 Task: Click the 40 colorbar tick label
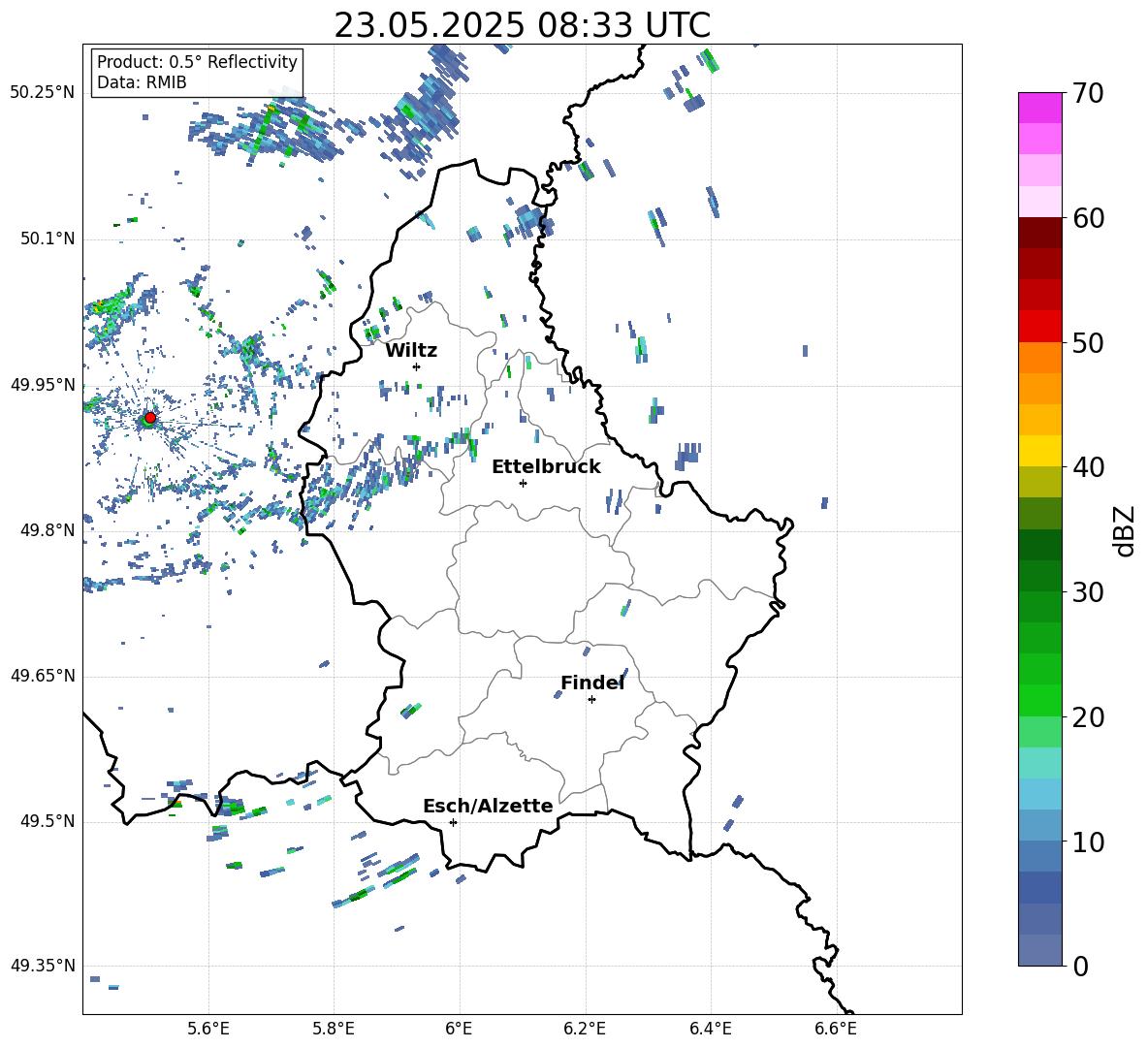(1088, 467)
